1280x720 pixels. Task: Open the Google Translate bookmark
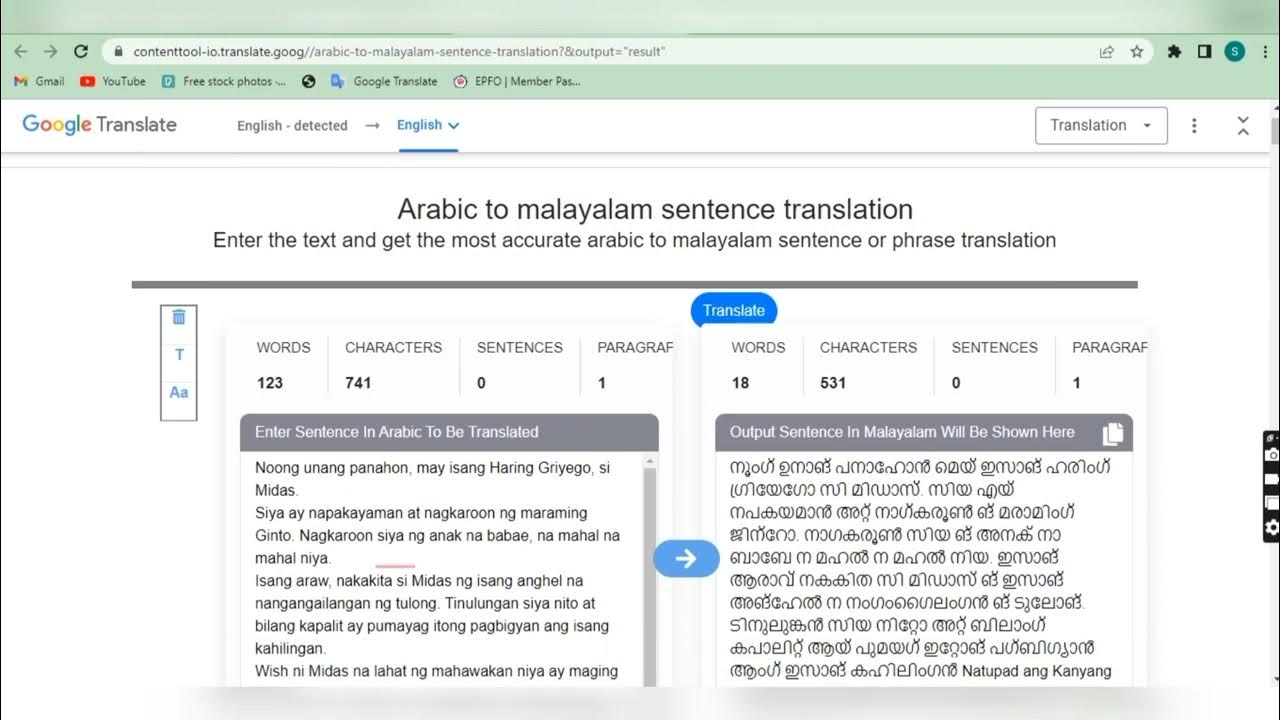coord(384,81)
